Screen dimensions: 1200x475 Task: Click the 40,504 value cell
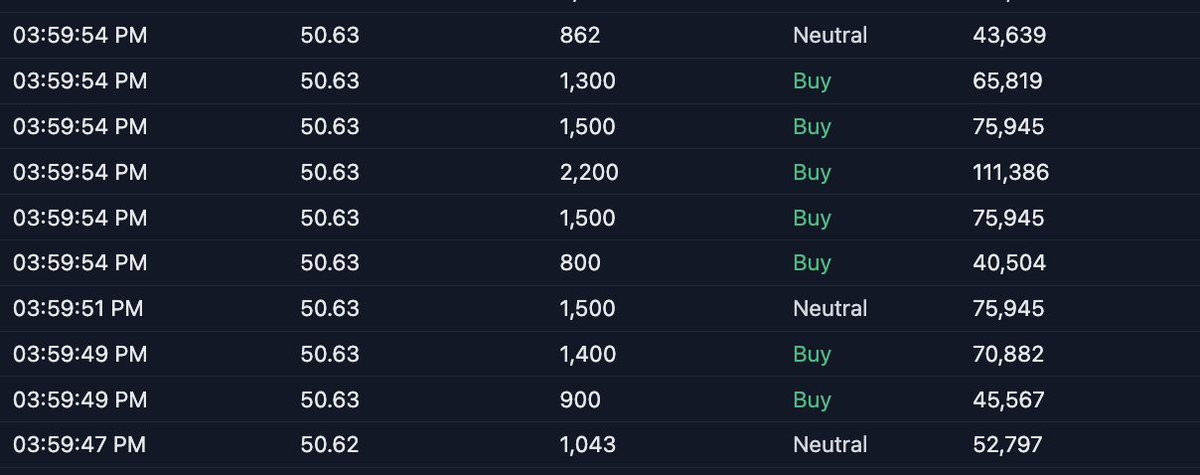click(x=1009, y=263)
